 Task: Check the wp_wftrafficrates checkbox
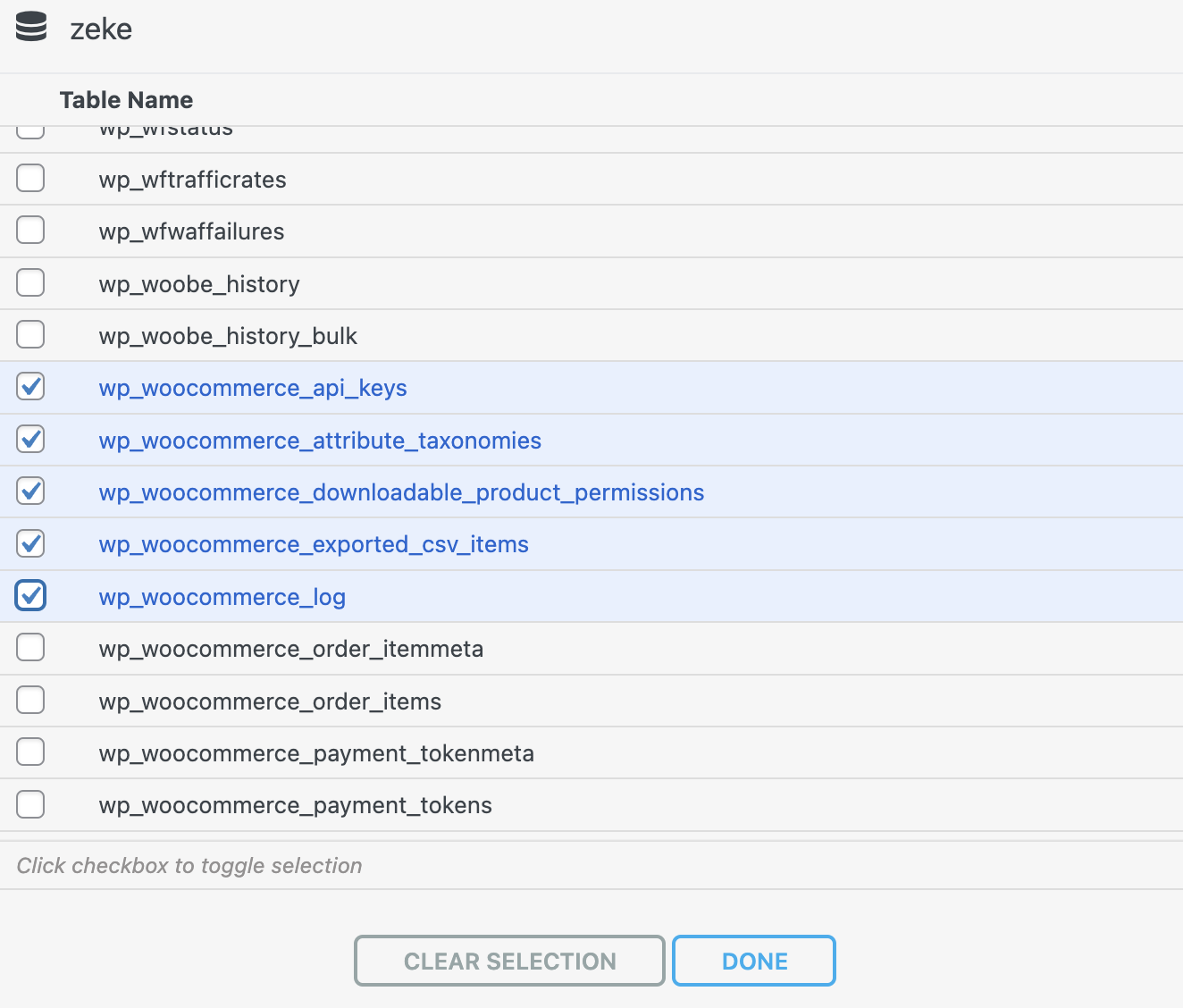point(30,179)
